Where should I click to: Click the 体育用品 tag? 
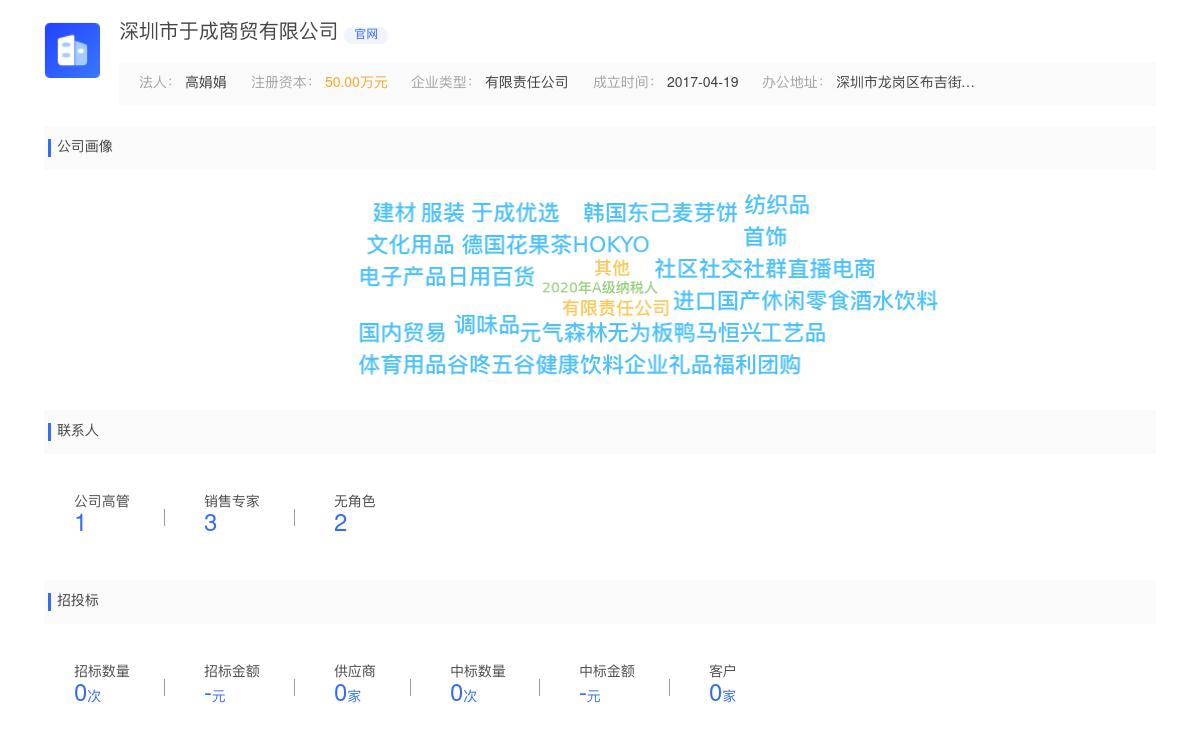pyautogui.click(x=402, y=365)
